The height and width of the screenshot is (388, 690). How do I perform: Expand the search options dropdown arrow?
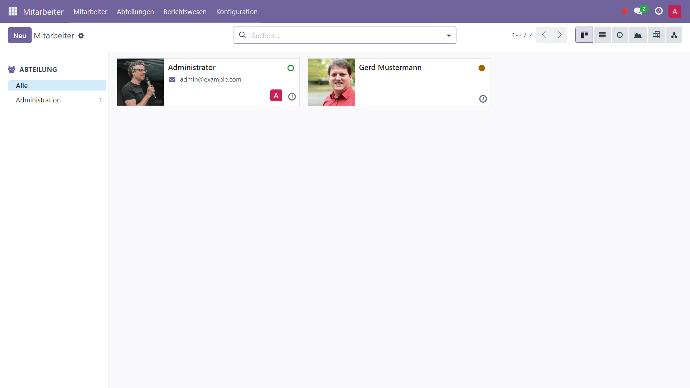click(448, 36)
